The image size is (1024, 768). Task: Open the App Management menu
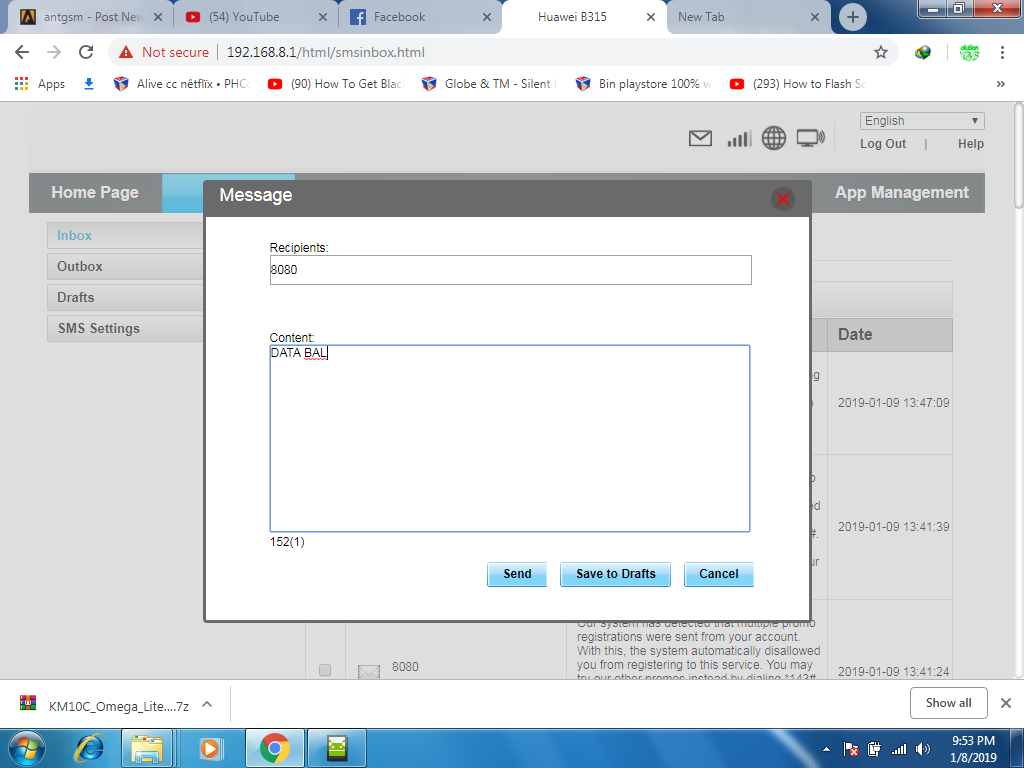point(901,193)
